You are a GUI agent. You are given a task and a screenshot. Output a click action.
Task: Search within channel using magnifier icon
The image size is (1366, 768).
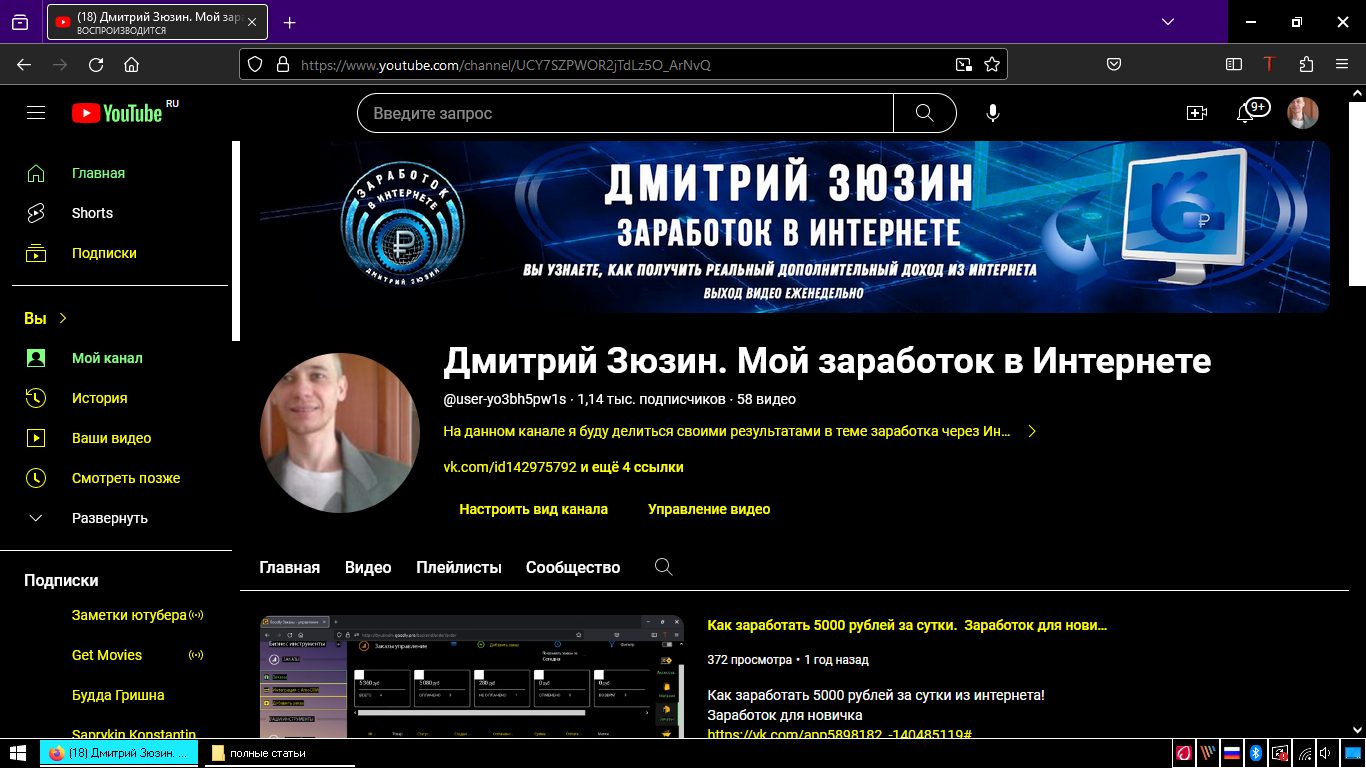(663, 567)
